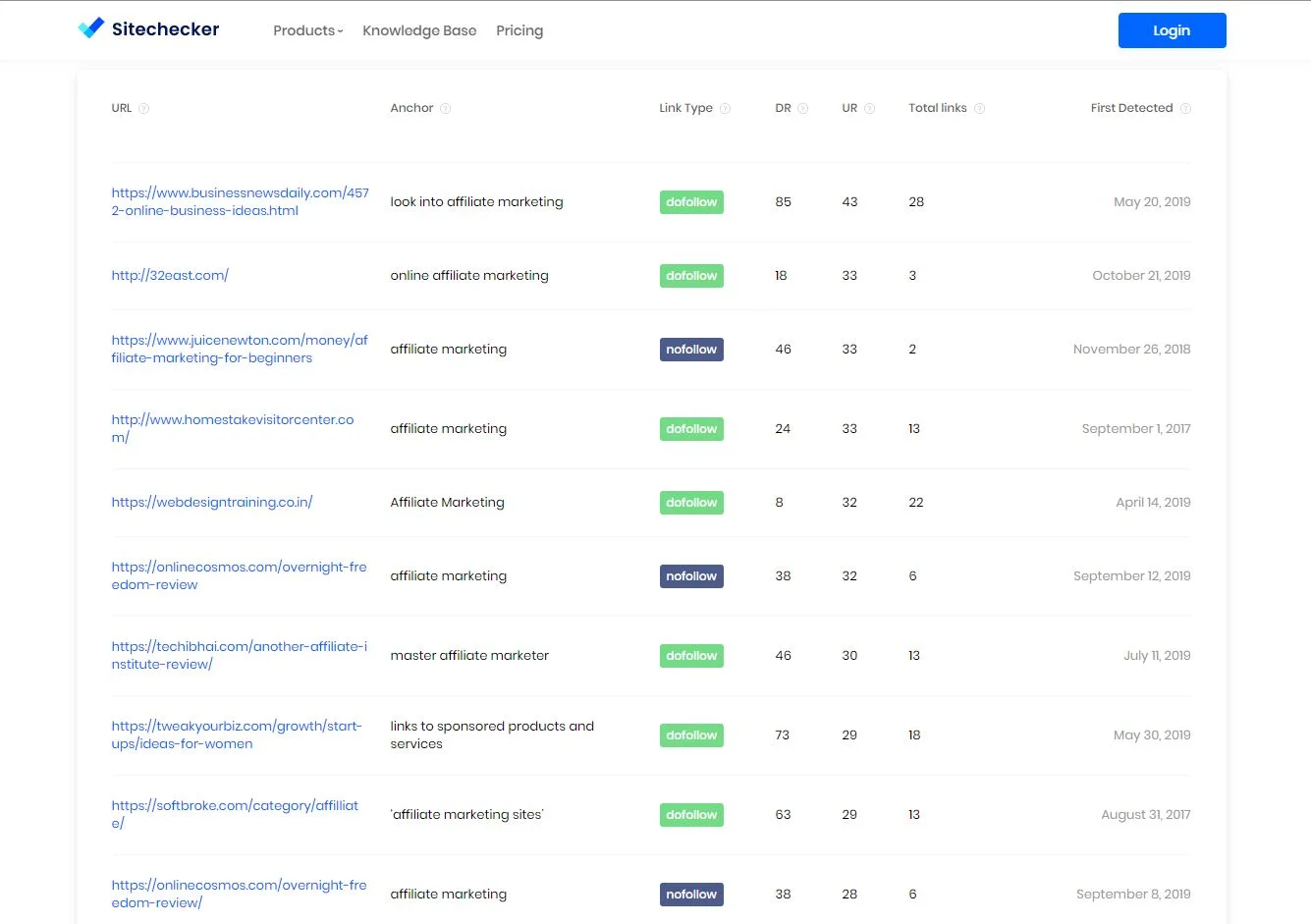Screen dimensions: 1311x924
Task: Open the 32east.com link
Action: [x=170, y=275]
